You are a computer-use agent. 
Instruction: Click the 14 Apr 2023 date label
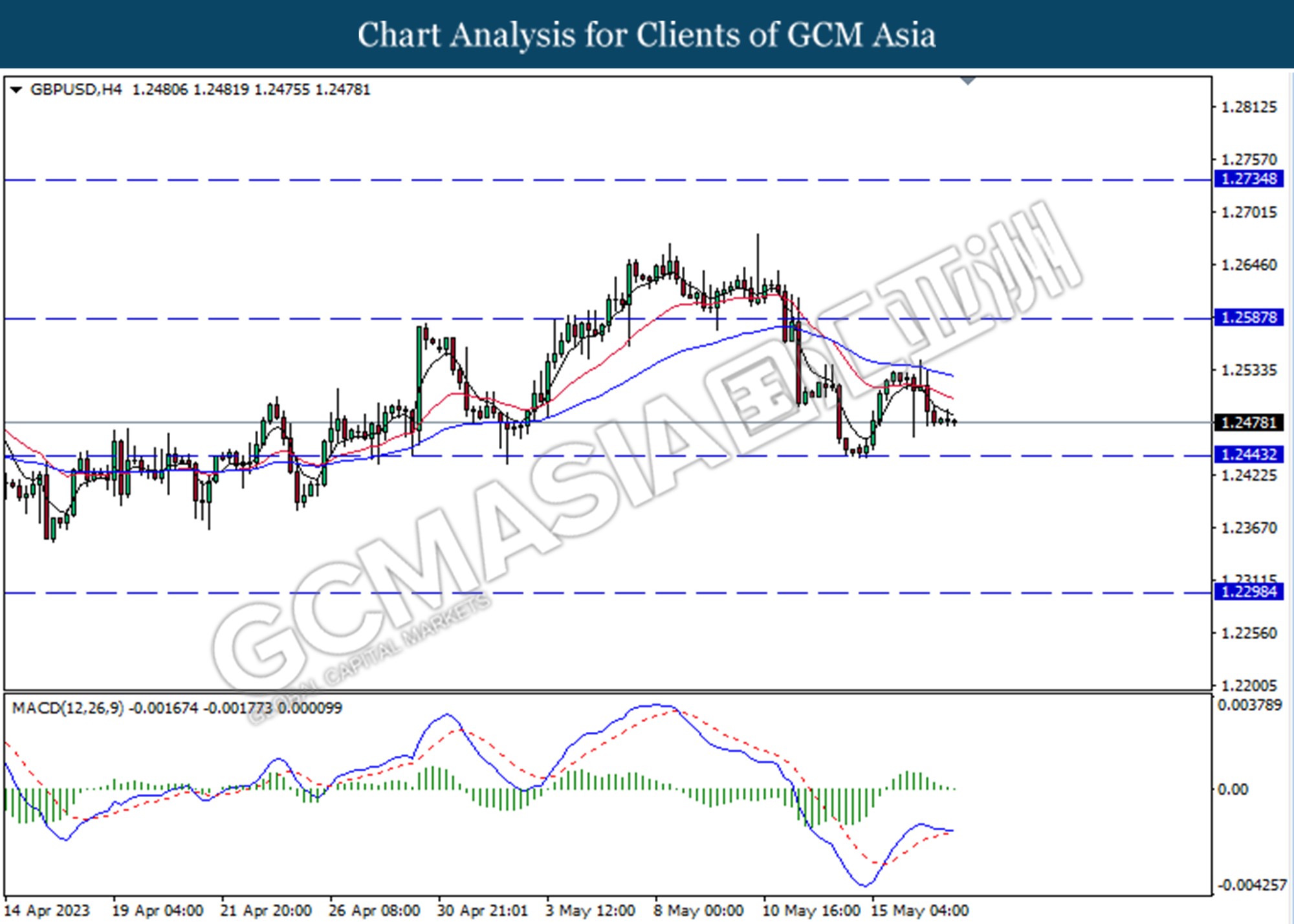tap(47, 911)
